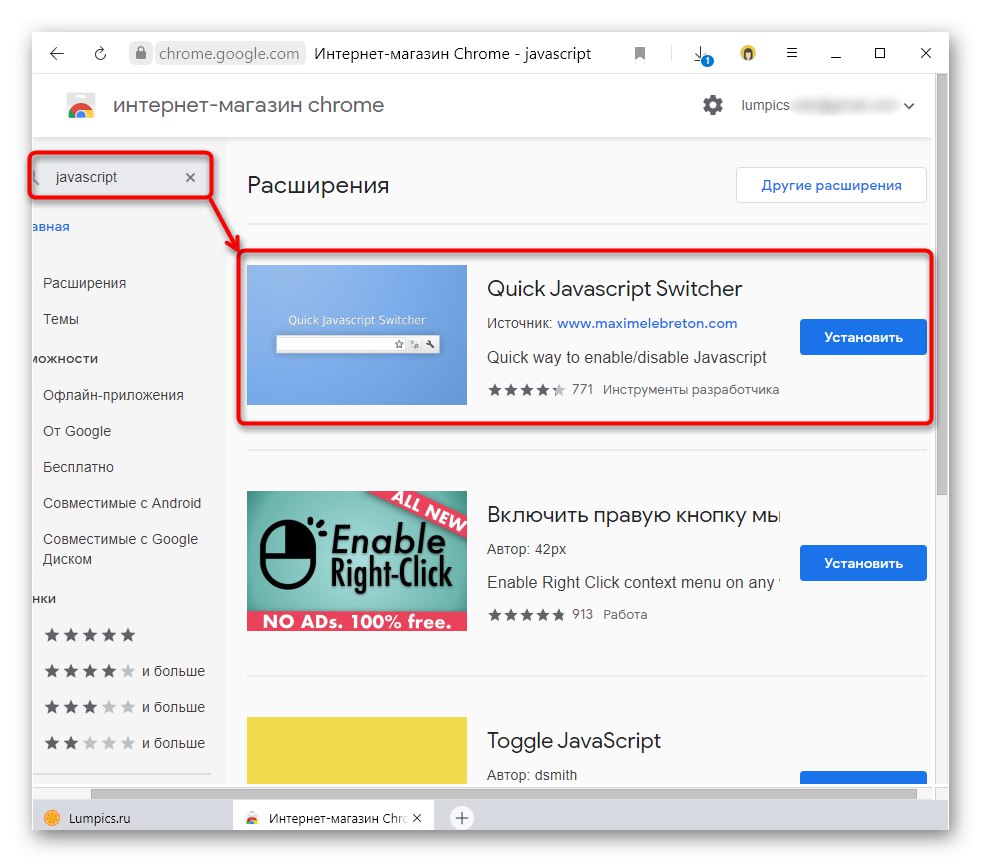Filter by five-star rating
Screen dimensions: 981x862
90,635
